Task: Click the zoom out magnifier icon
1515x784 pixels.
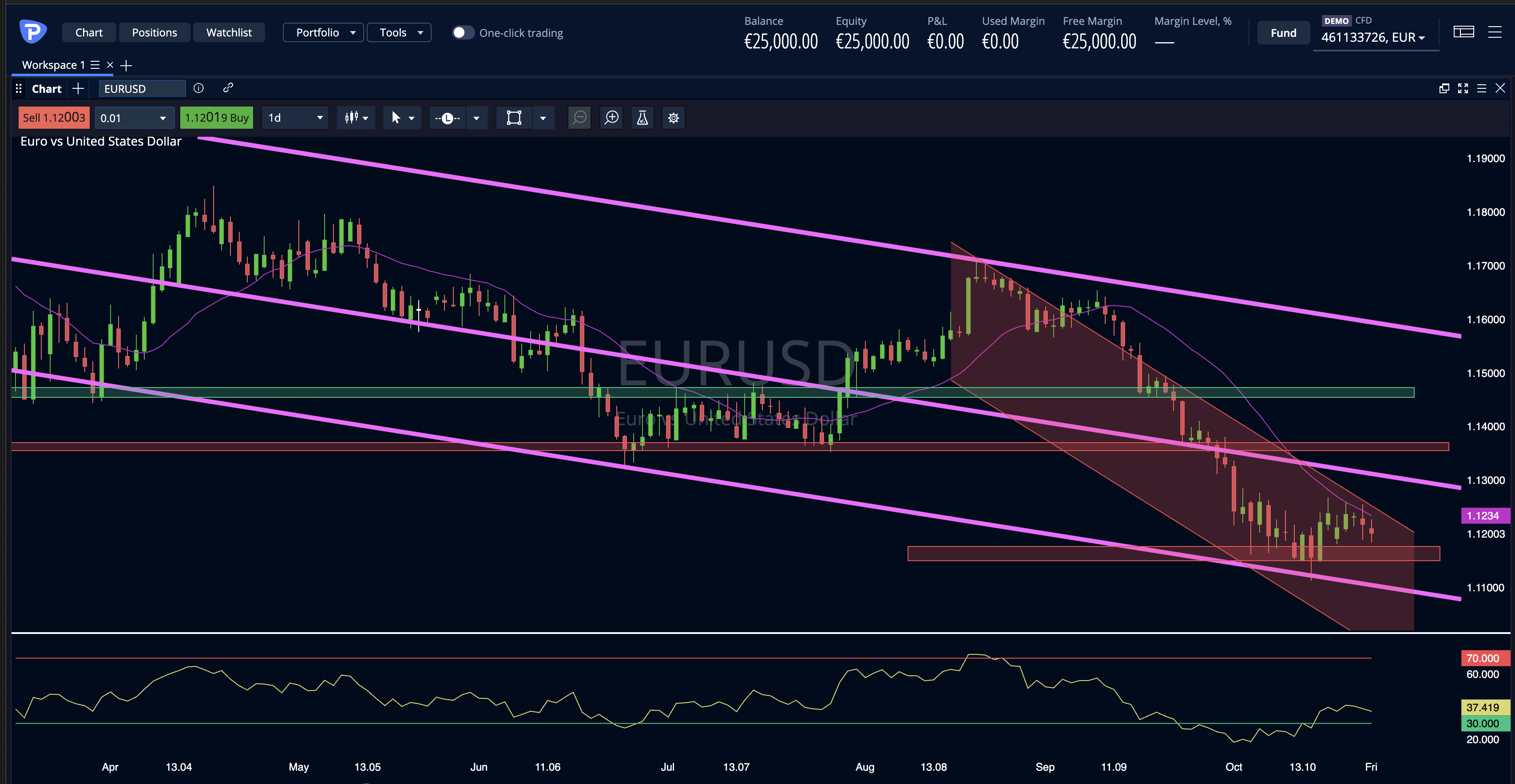Action: point(579,118)
